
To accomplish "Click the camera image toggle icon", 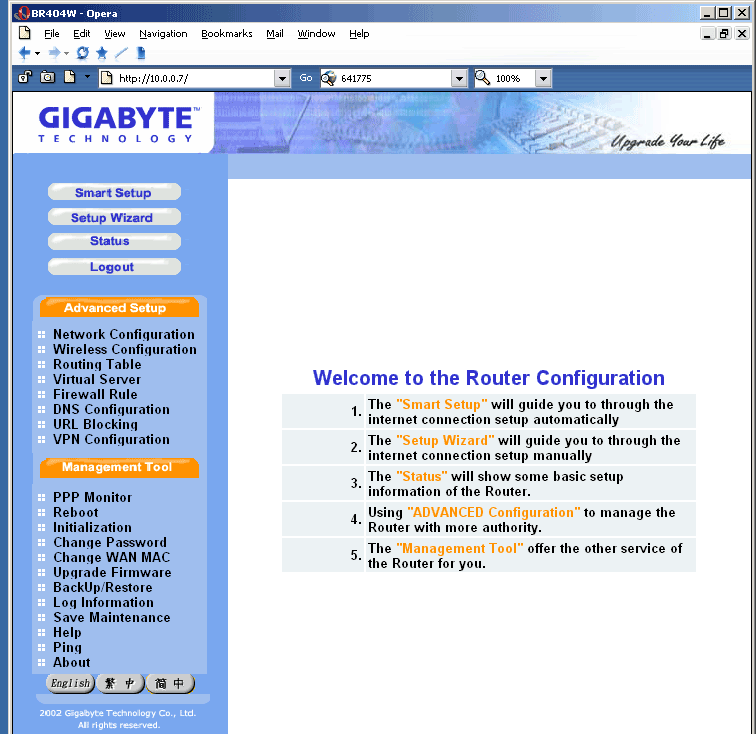I will 47,77.
